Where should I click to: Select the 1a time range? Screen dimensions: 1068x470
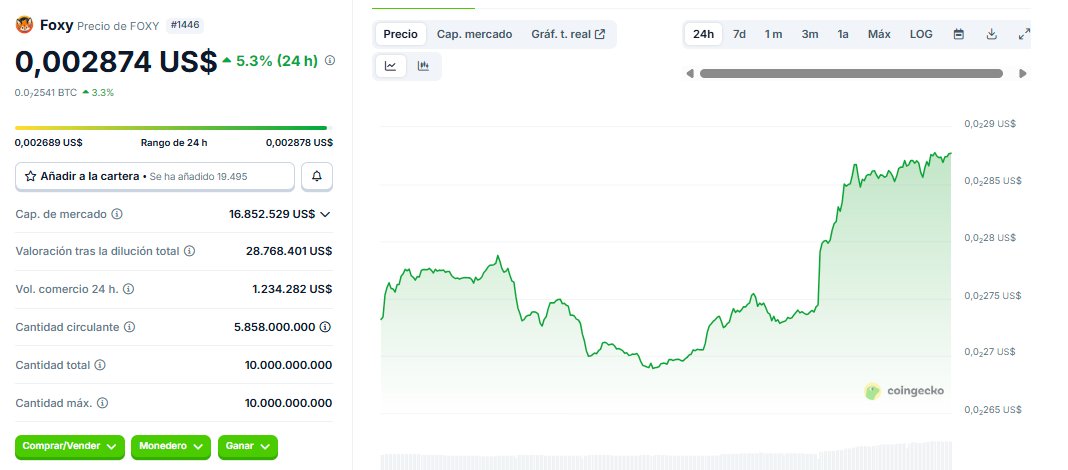[843, 34]
